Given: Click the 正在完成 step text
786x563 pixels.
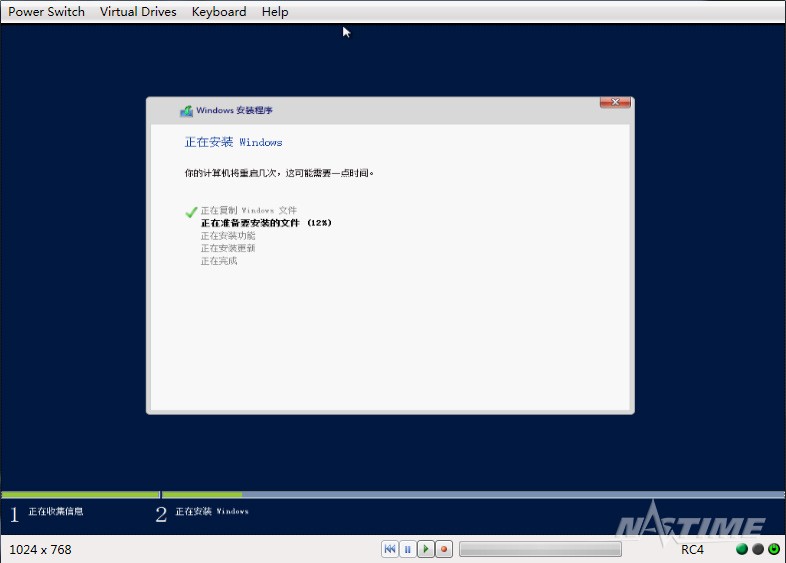Looking at the screenshot, I should coord(219,261).
